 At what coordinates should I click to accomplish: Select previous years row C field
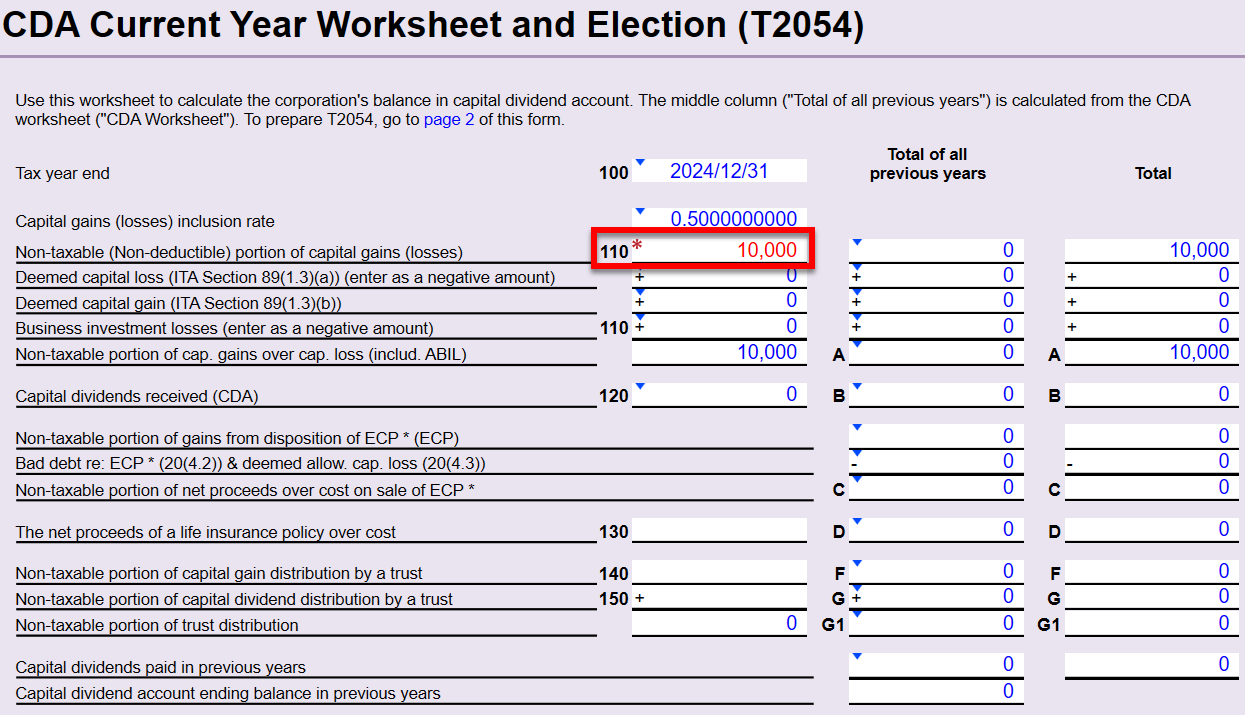coord(936,487)
